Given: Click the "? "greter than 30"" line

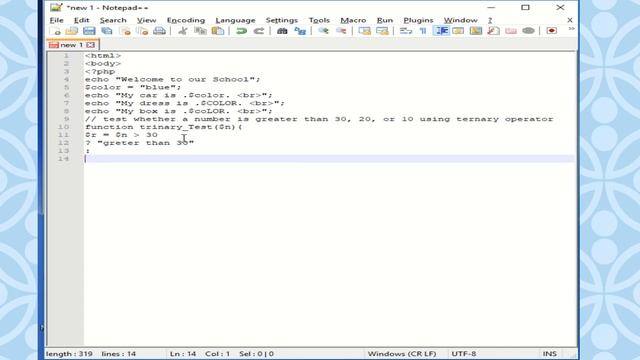Looking at the screenshot, I should (140, 143).
